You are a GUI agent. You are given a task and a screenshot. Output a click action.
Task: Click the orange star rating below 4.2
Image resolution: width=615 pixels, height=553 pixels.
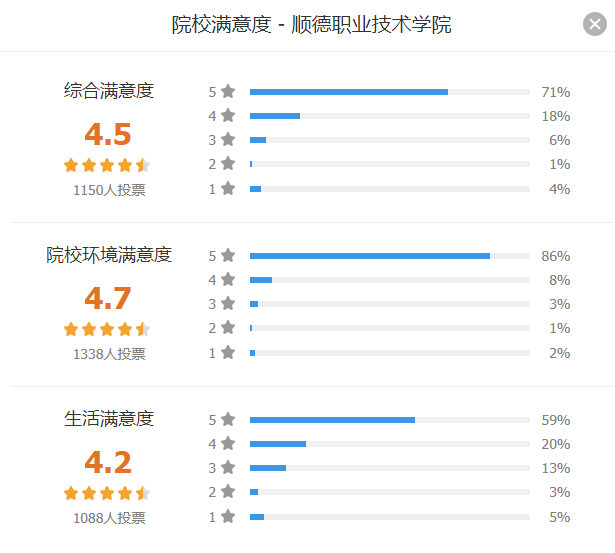click(x=107, y=493)
